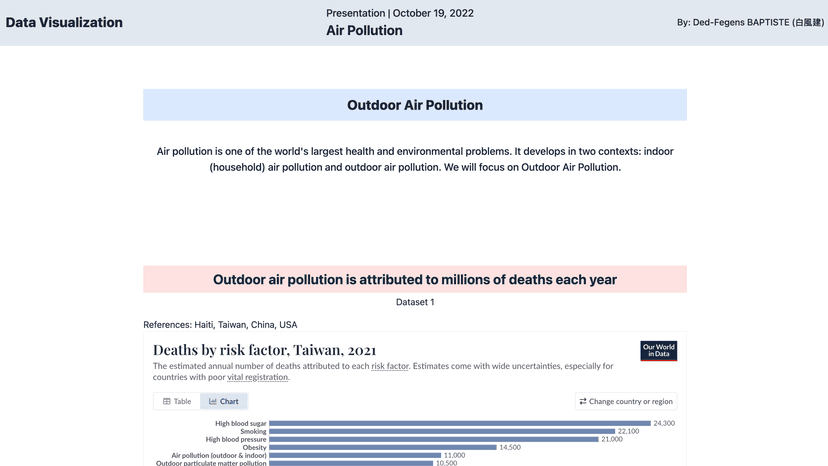
Task: Open the 'vital registration' link
Action: click(x=257, y=378)
